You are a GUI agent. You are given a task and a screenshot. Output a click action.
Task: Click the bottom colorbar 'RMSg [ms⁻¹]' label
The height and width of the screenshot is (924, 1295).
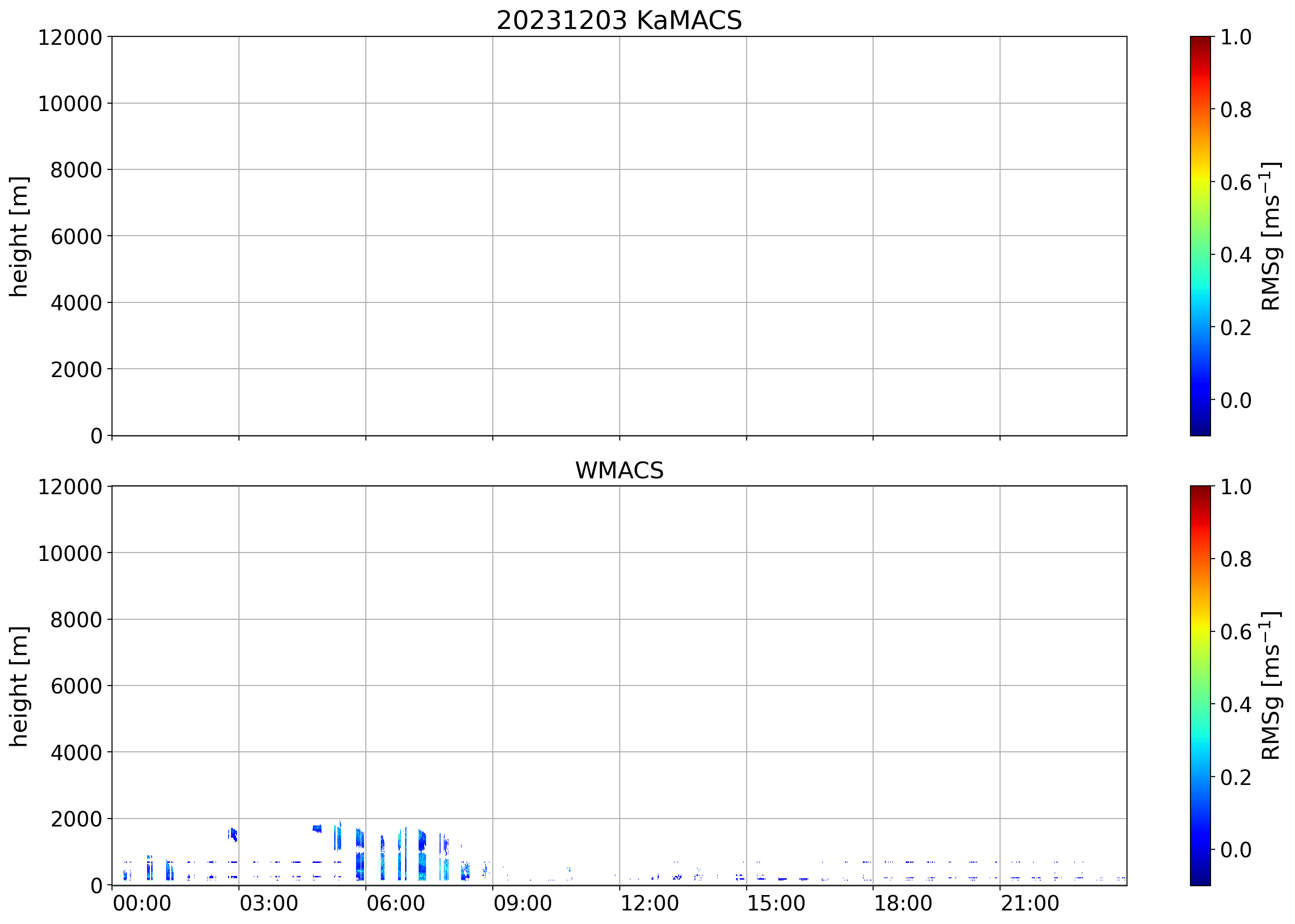pos(1271,686)
